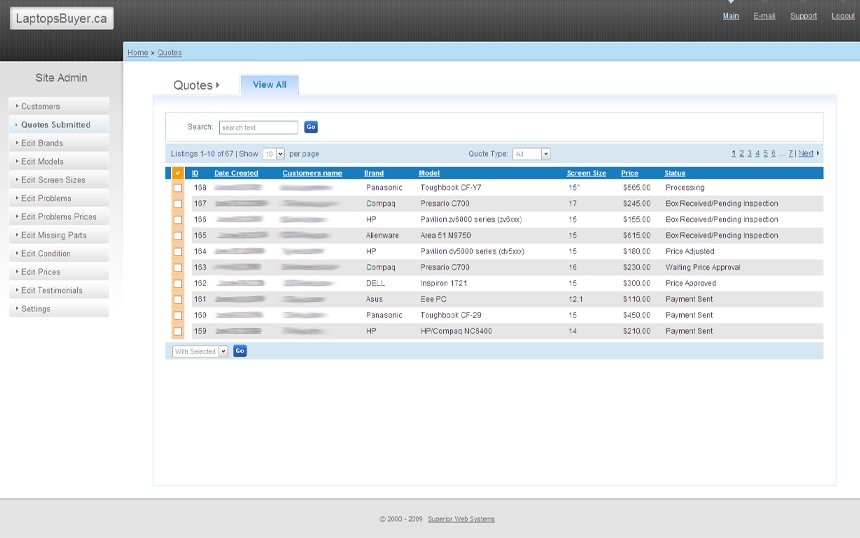The width and height of the screenshot is (860, 538).
Task: Open Edit Missing Parts in sidebar
Action: [59, 235]
